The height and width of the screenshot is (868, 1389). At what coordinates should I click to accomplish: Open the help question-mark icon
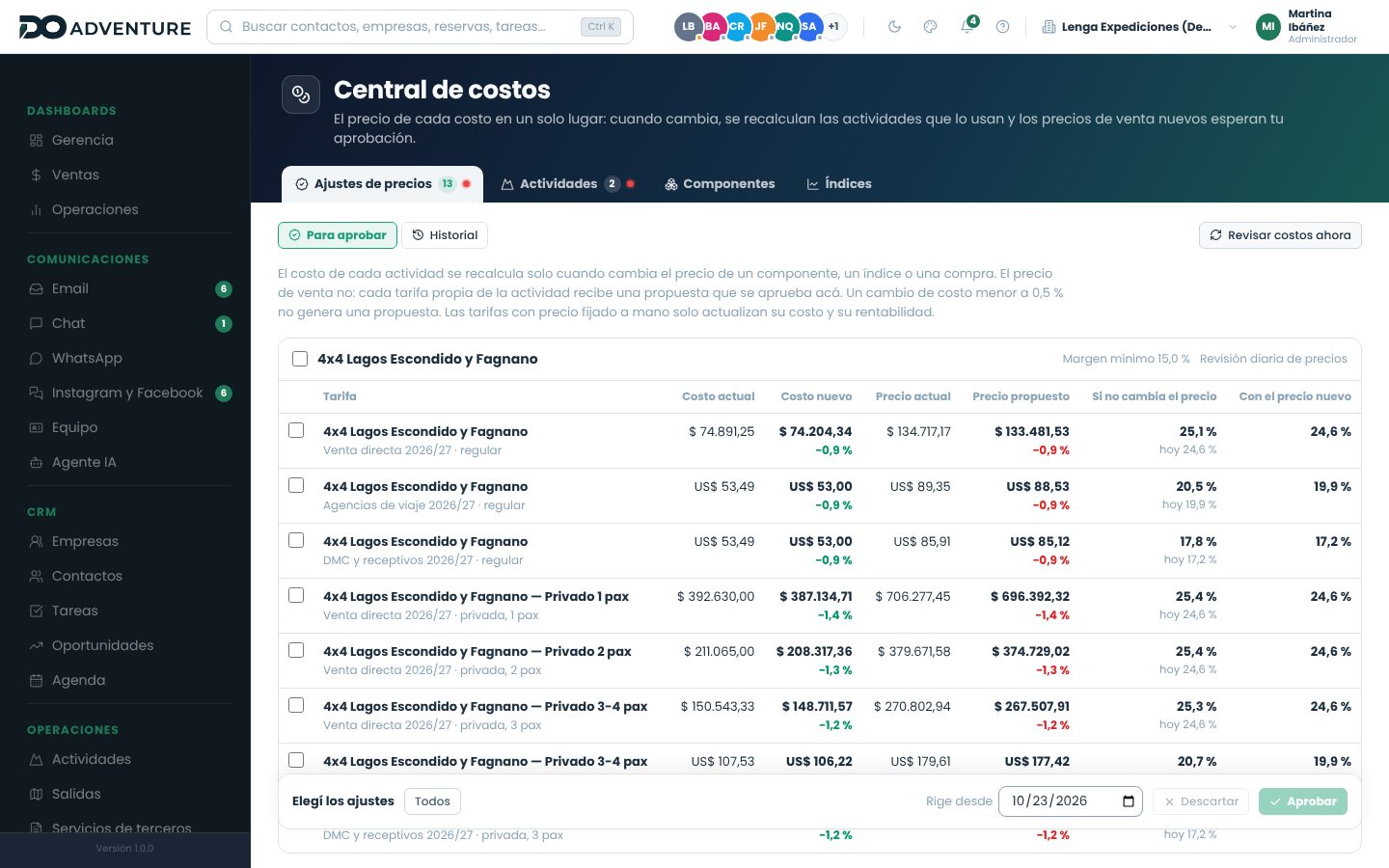click(1002, 27)
